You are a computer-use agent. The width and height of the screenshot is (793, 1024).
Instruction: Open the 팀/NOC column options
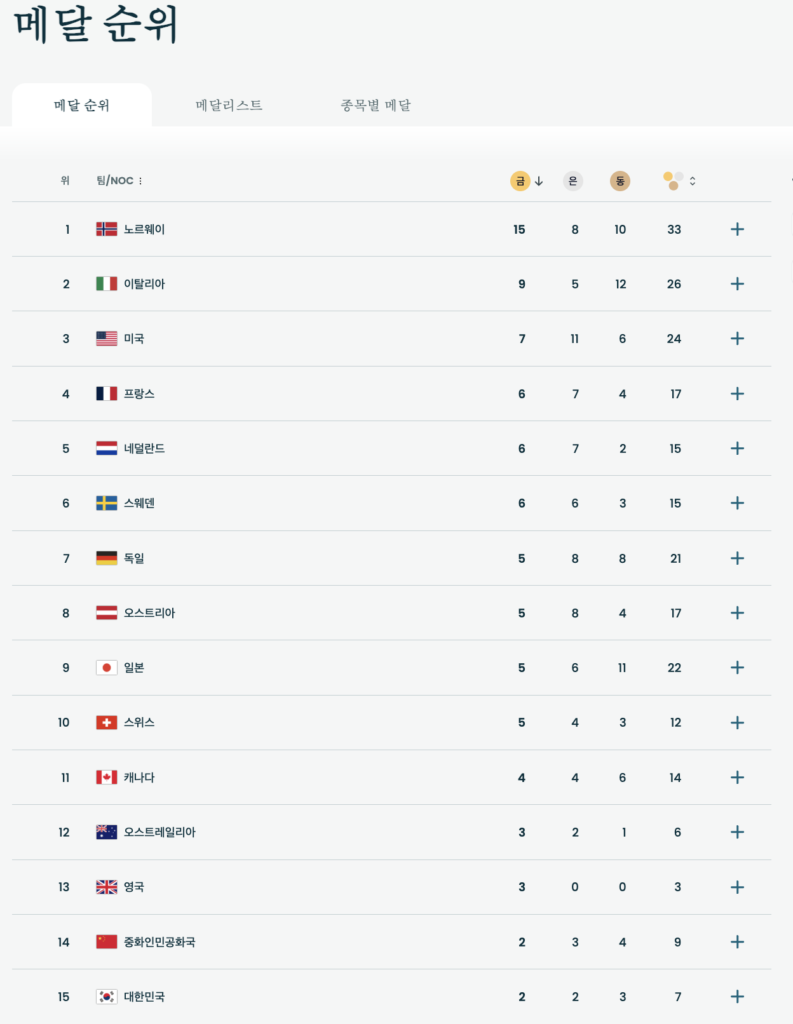click(x=140, y=181)
